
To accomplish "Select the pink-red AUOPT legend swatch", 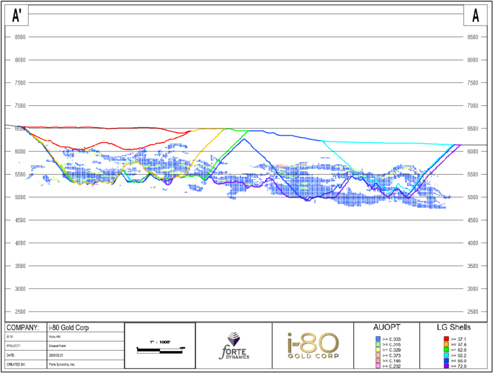I will pos(378,361).
